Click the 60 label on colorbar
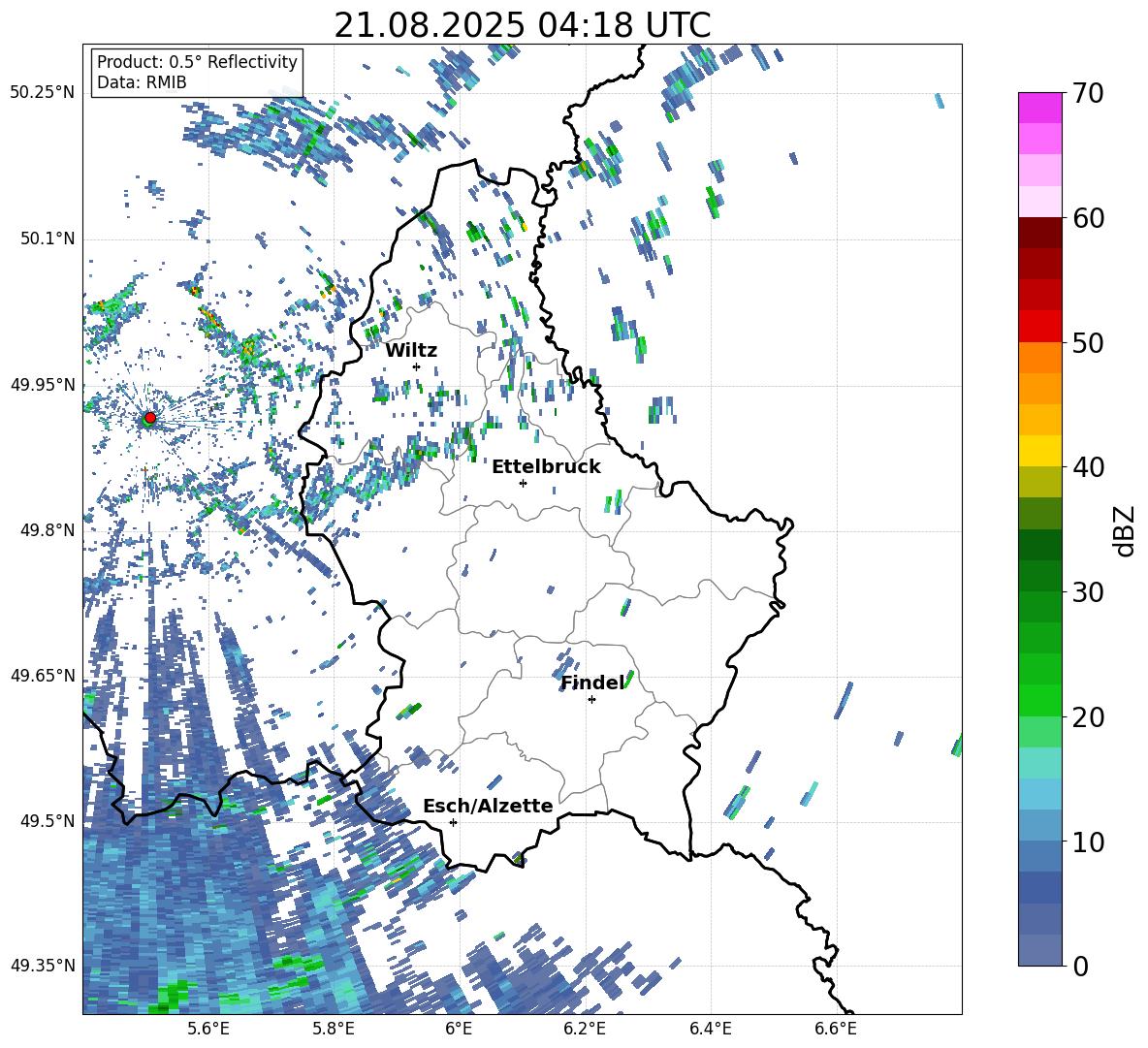 [x=1089, y=218]
